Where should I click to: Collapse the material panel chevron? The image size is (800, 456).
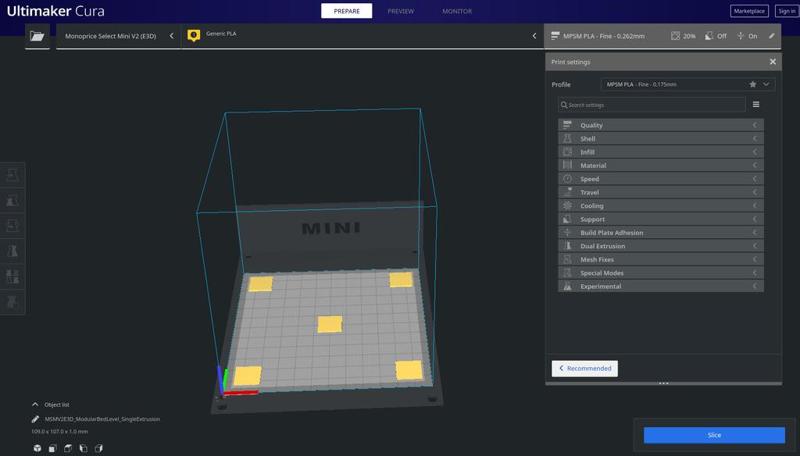click(x=534, y=36)
